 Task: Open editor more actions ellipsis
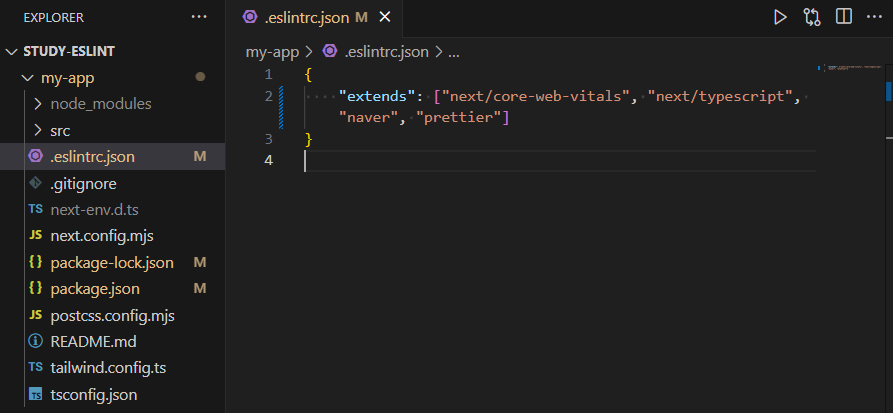tap(874, 17)
